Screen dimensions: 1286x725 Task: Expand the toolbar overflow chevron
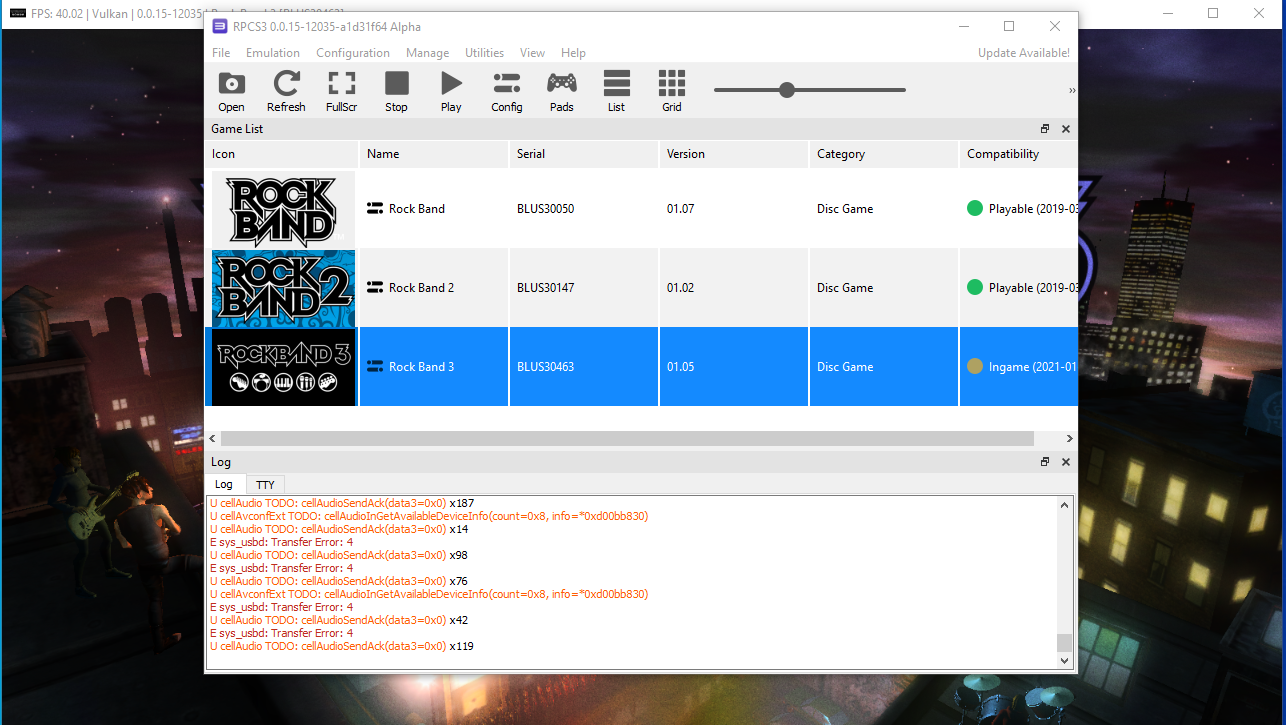1072,91
